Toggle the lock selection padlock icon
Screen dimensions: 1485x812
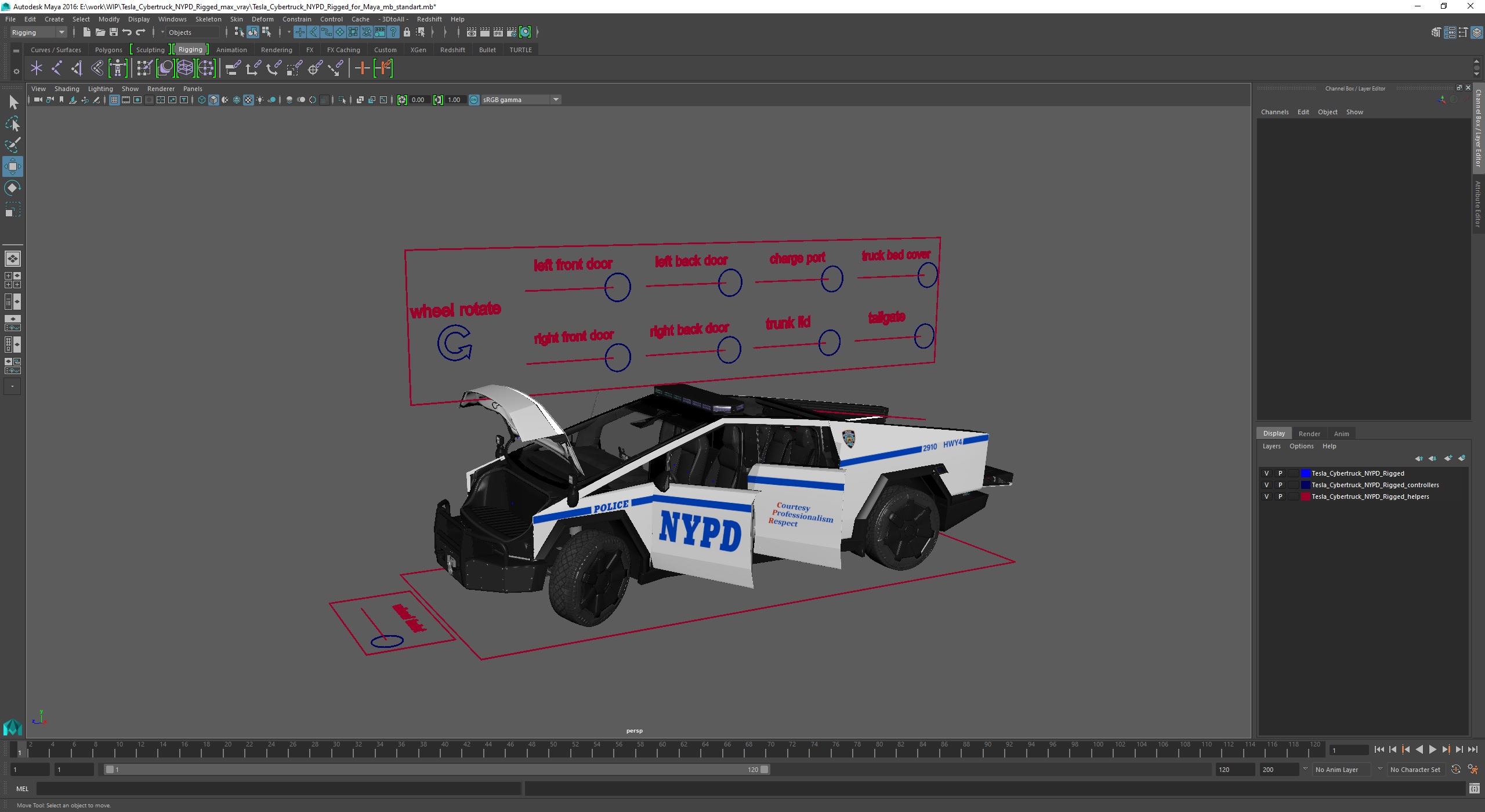[x=407, y=32]
